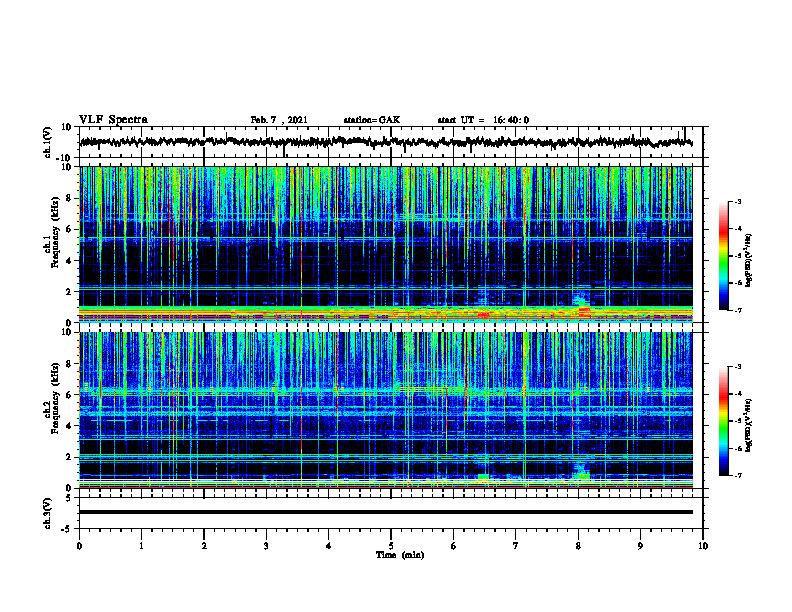Click time axis tick label "3"
792x612 pixels.
click(266, 546)
